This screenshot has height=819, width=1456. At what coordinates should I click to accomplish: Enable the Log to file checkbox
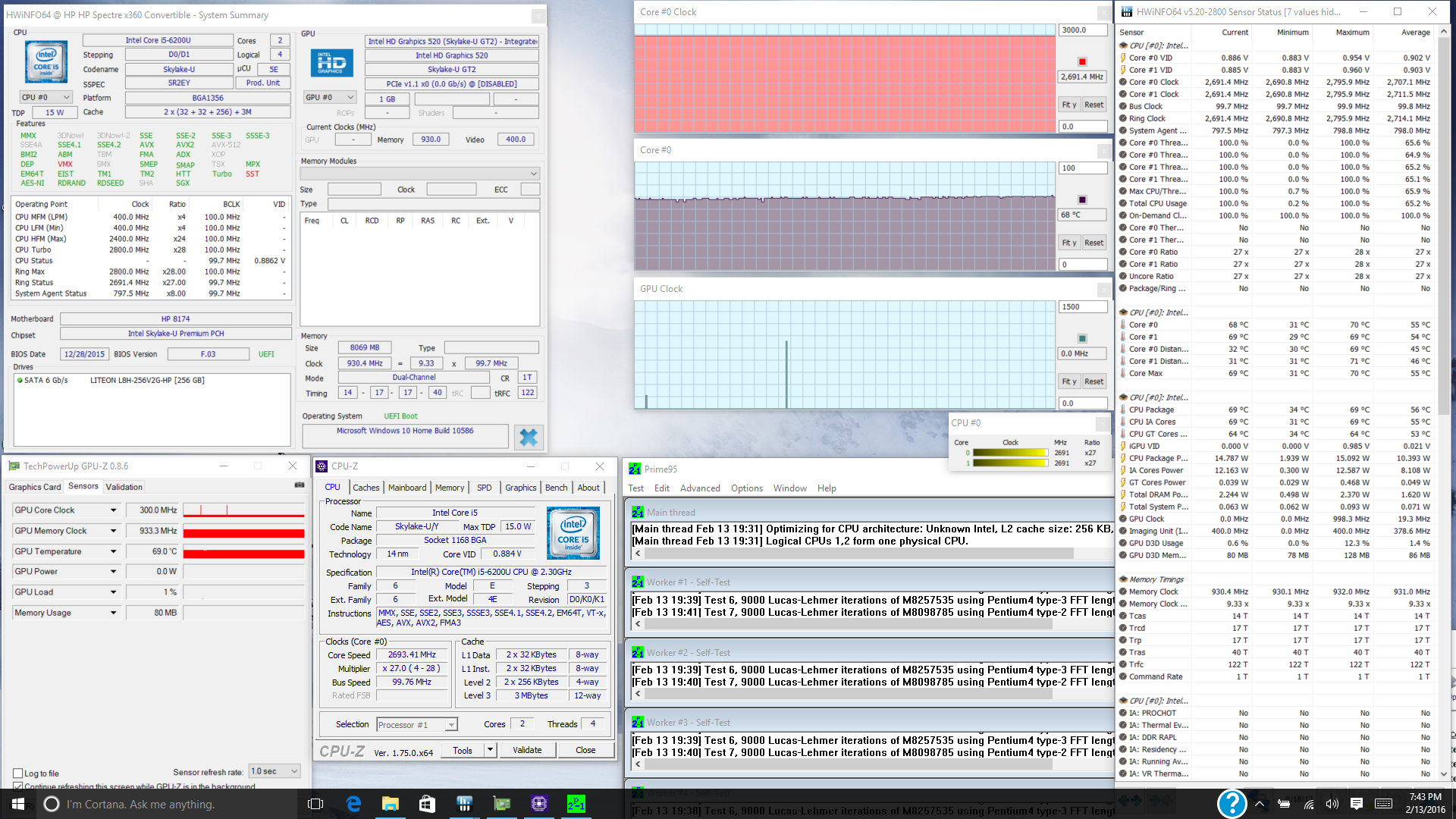17,773
